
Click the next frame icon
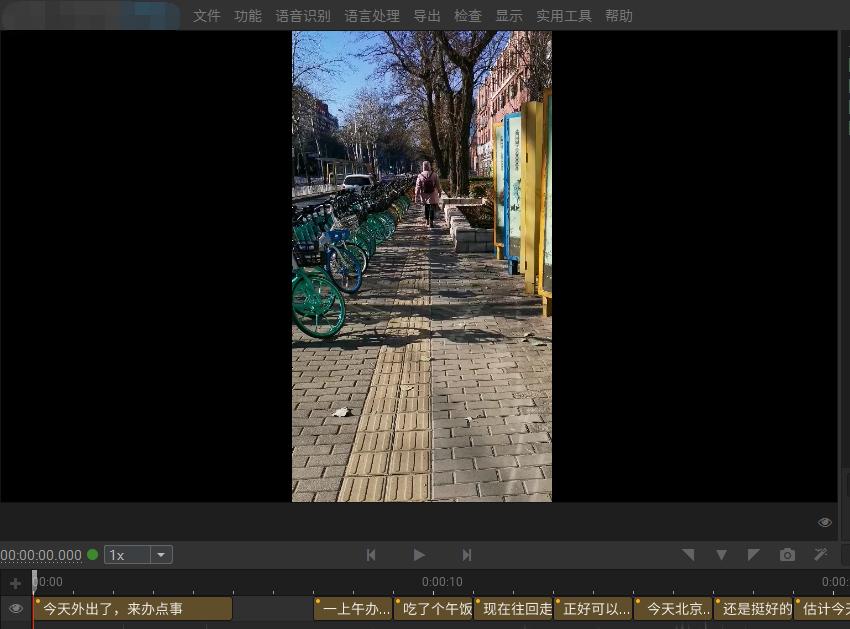[467, 555]
